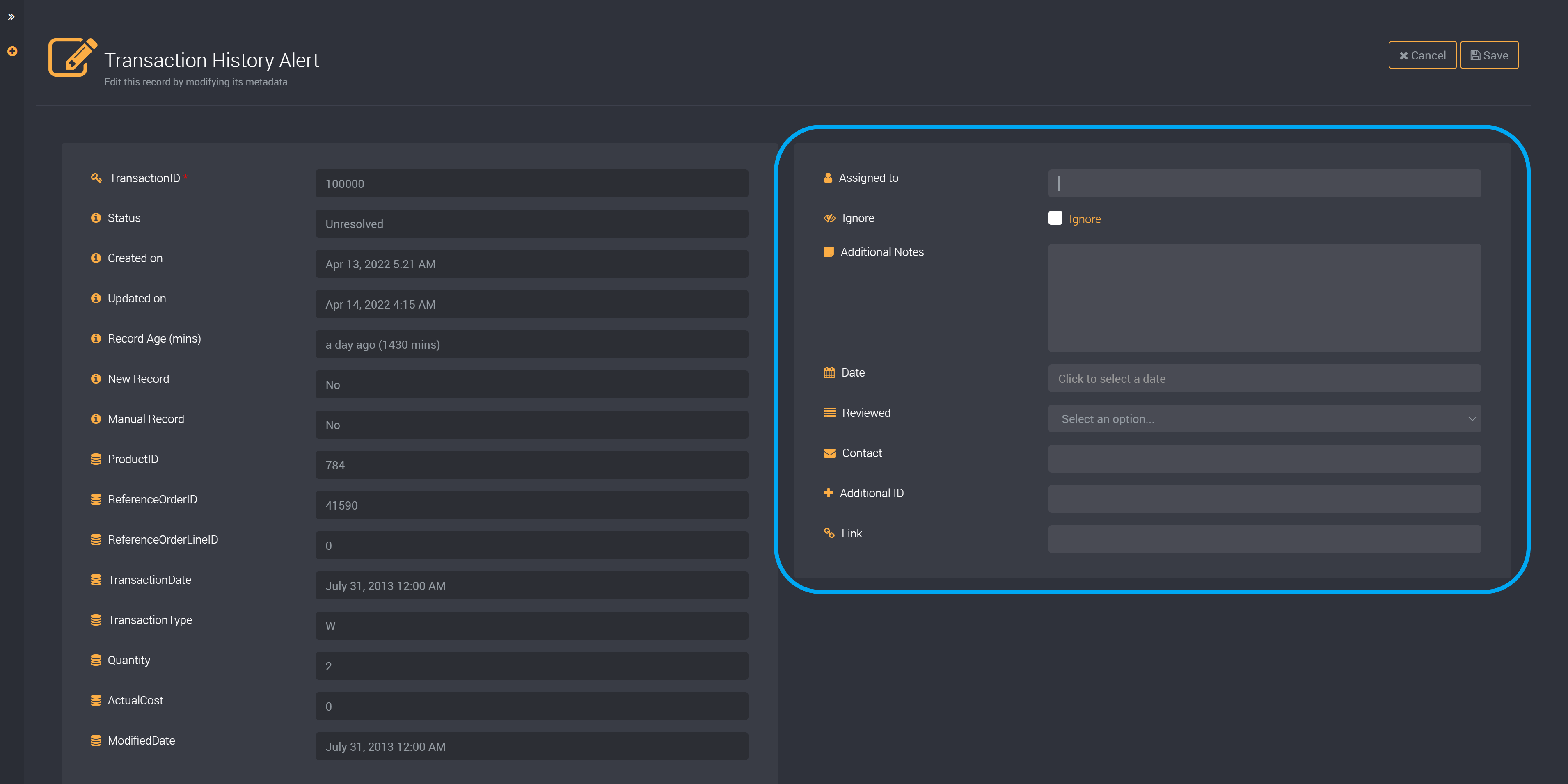1568x784 pixels.
Task: Click the Additional ID input field
Action: (1264, 499)
